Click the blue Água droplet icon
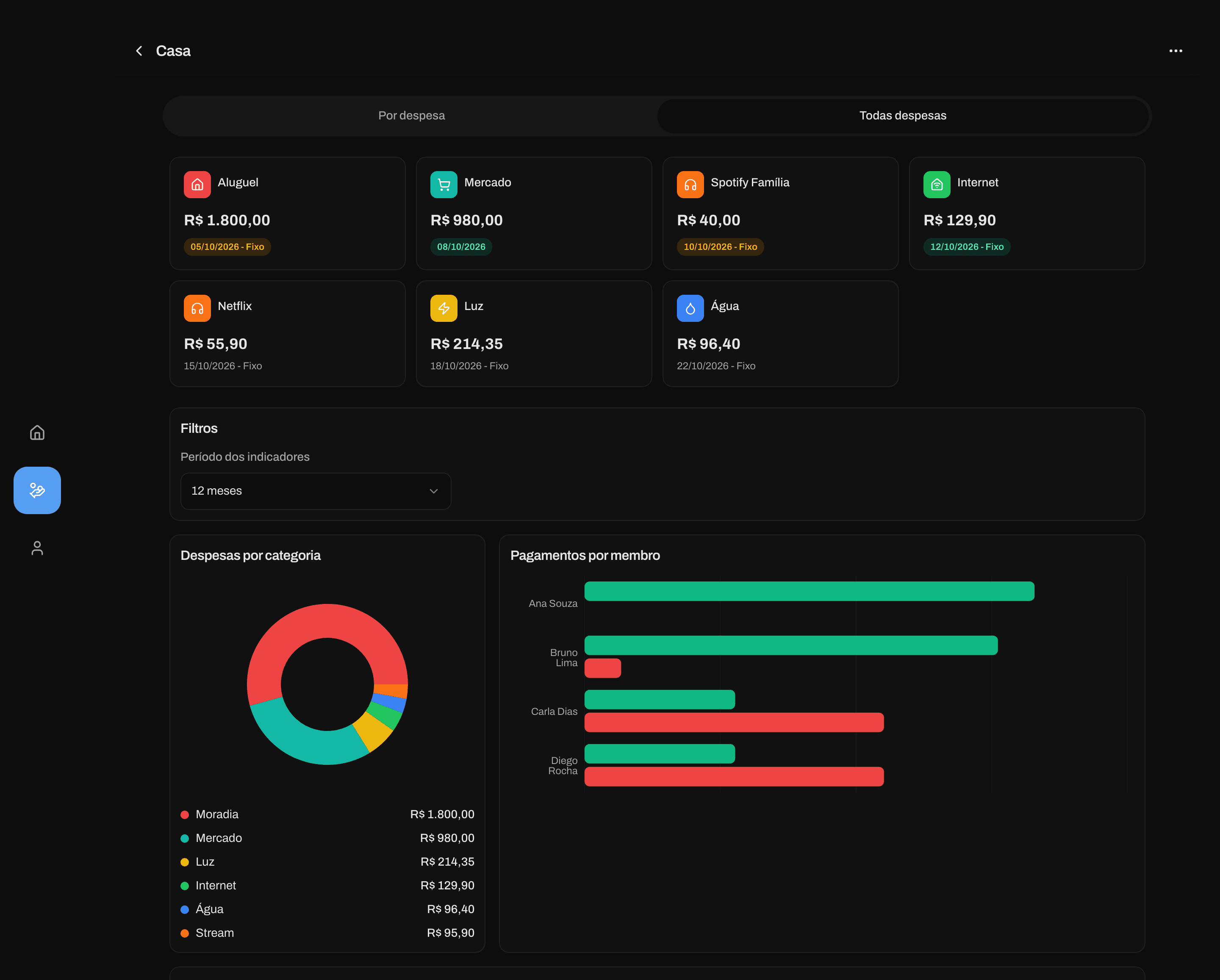 (690, 308)
